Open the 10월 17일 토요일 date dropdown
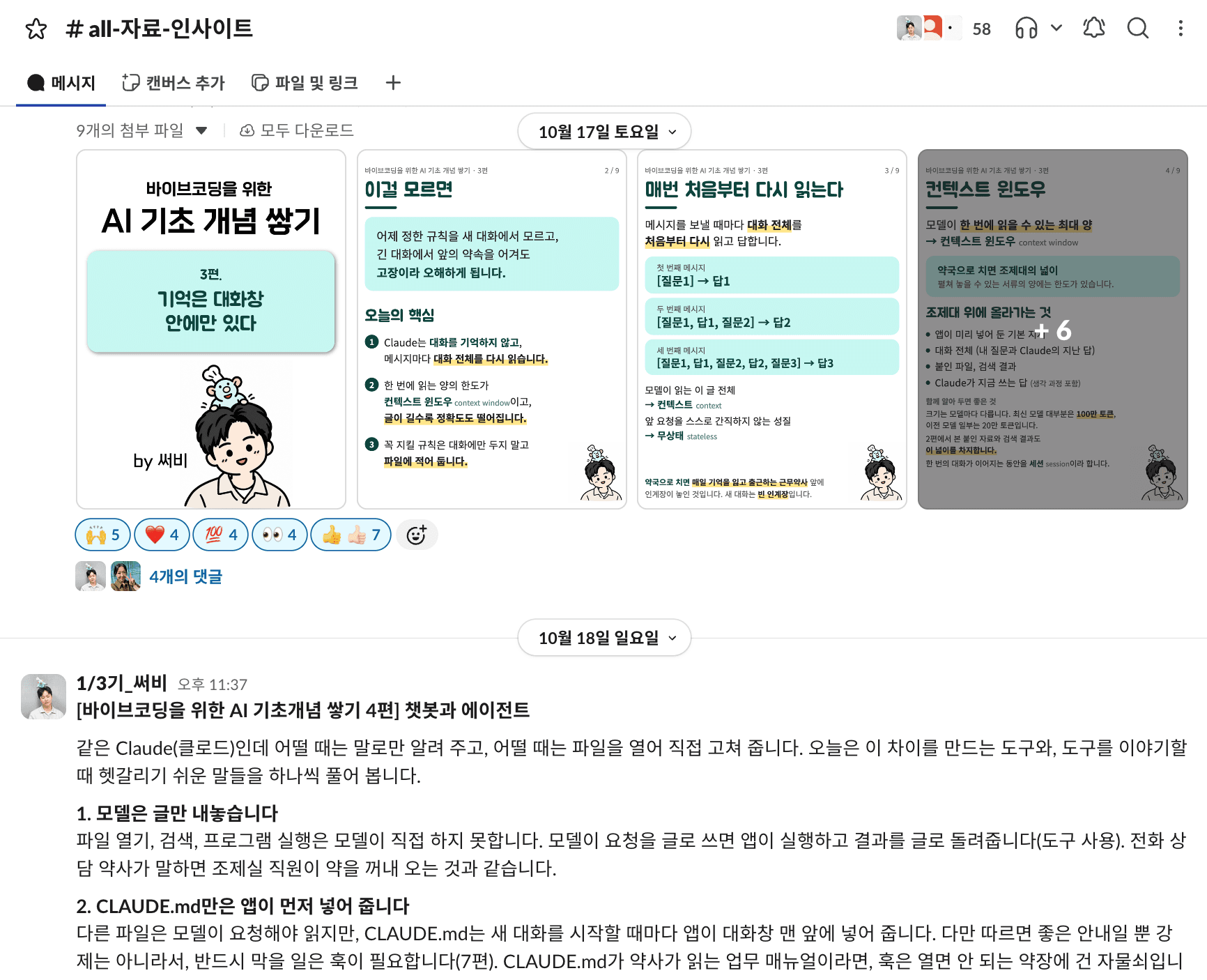 pos(604,132)
